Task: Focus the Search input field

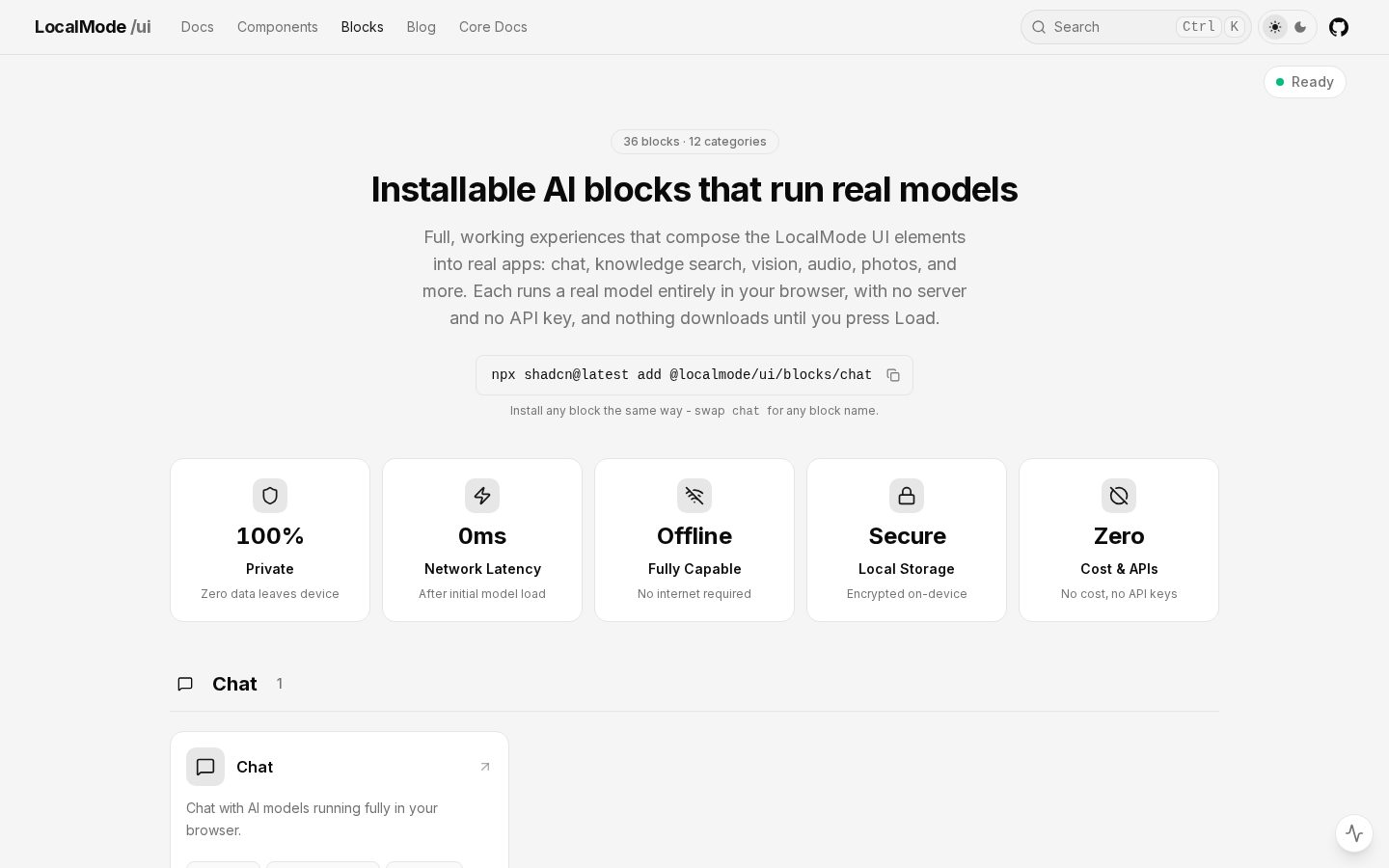Action: [x=1136, y=27]
